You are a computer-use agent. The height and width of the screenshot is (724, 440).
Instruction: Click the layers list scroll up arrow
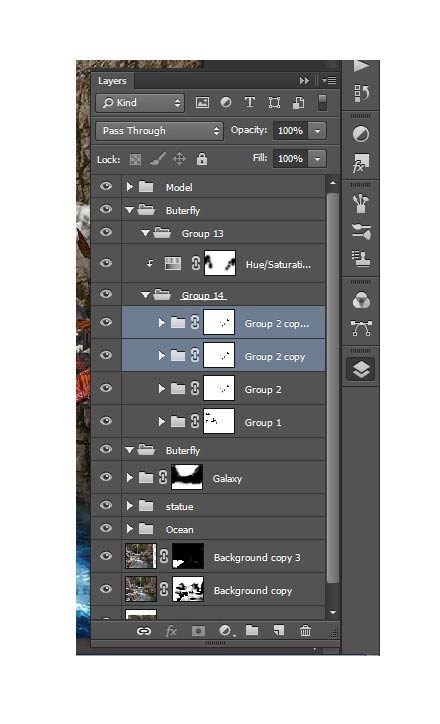click(x=333, y=183)
